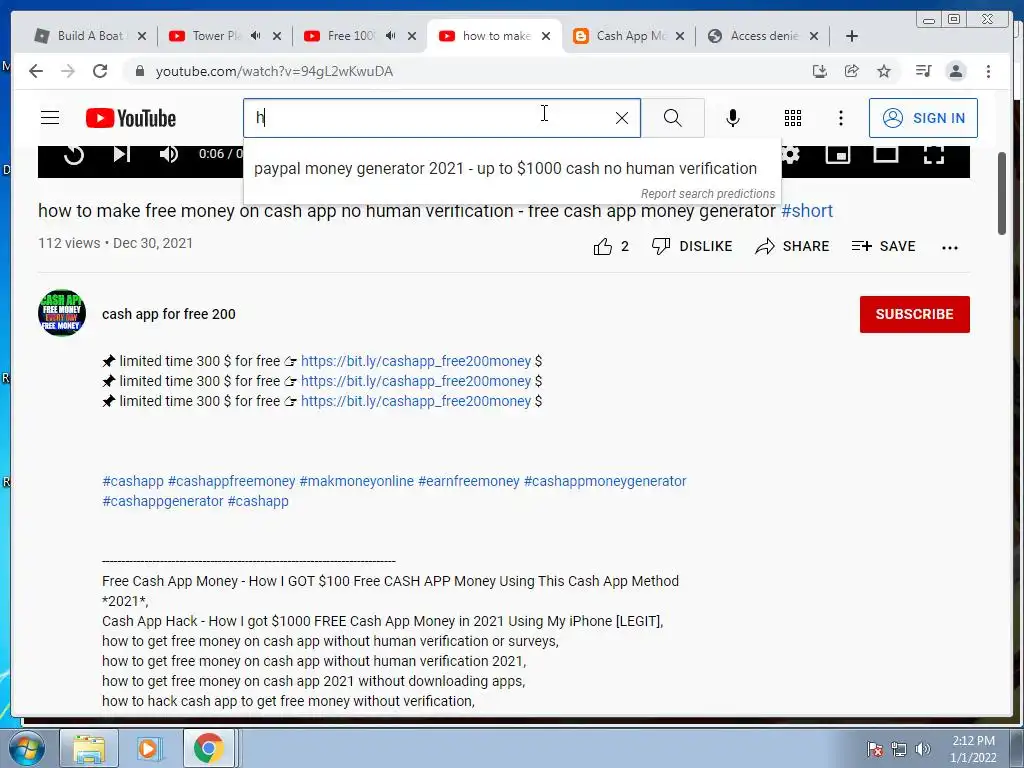Go back in browser history
This screenshot has height=768, width=1024.
pos(36,71)
